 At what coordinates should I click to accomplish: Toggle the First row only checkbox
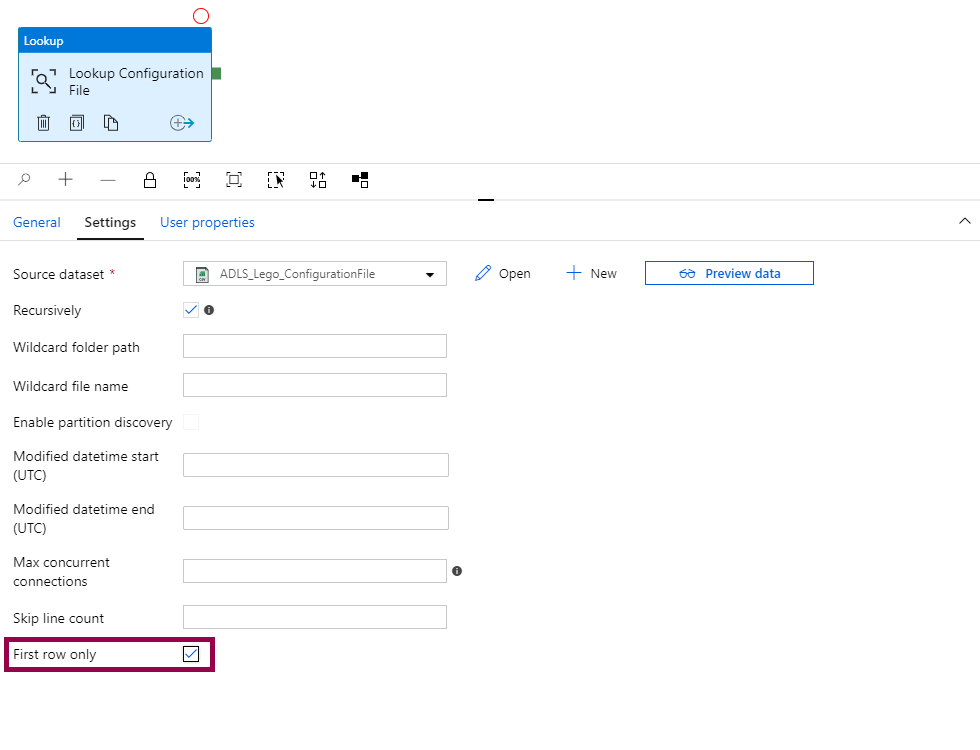191,654
